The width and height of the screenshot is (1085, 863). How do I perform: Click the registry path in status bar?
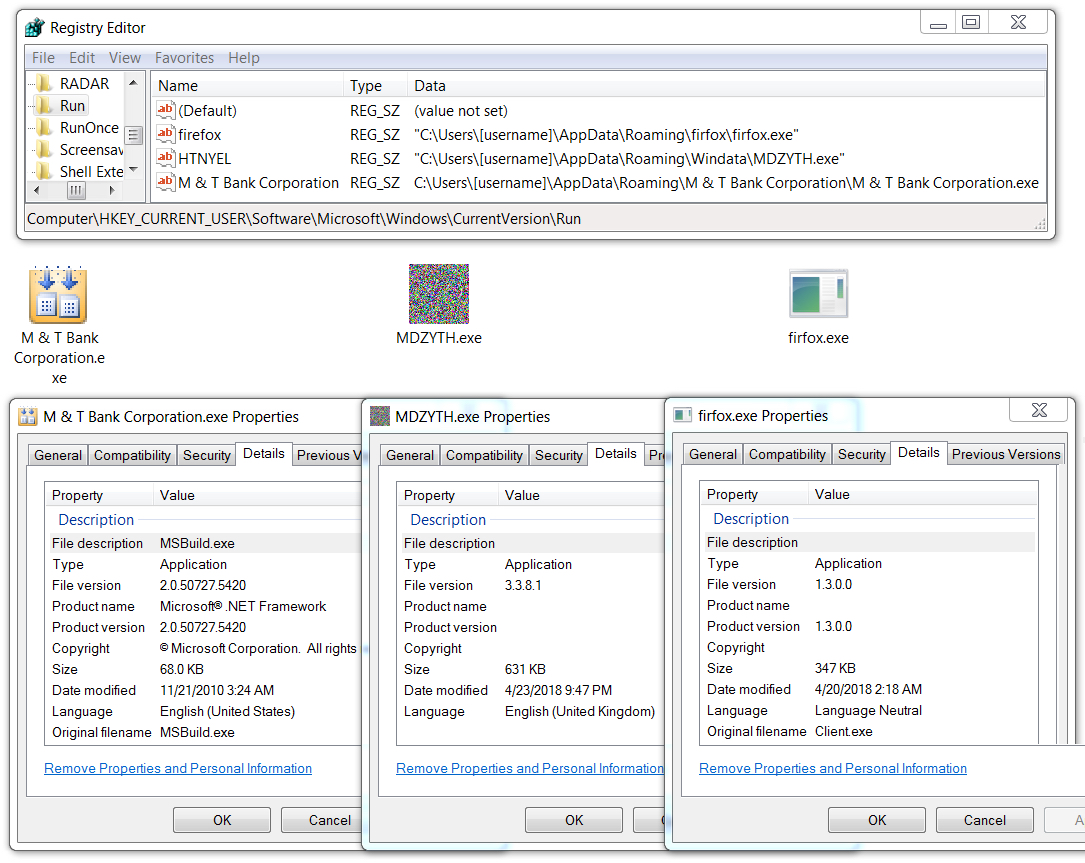304,219
